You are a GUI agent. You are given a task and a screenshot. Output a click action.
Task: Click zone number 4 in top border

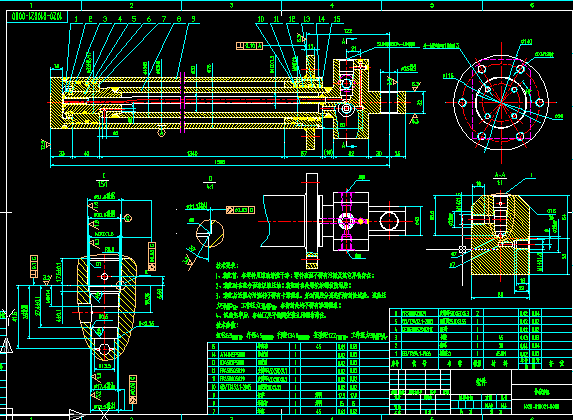[332, 5]
